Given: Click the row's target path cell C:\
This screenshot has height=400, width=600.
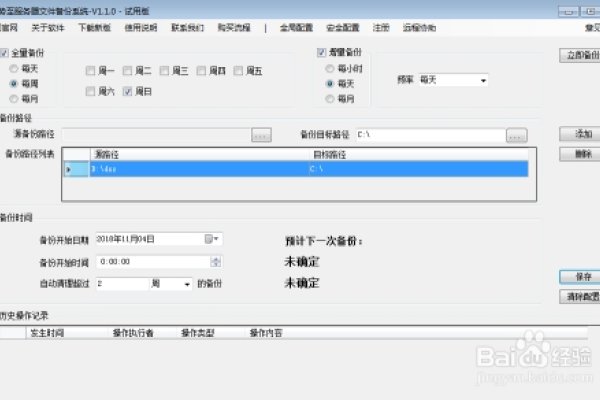Looking at the screenshot, I should [419, 169].
